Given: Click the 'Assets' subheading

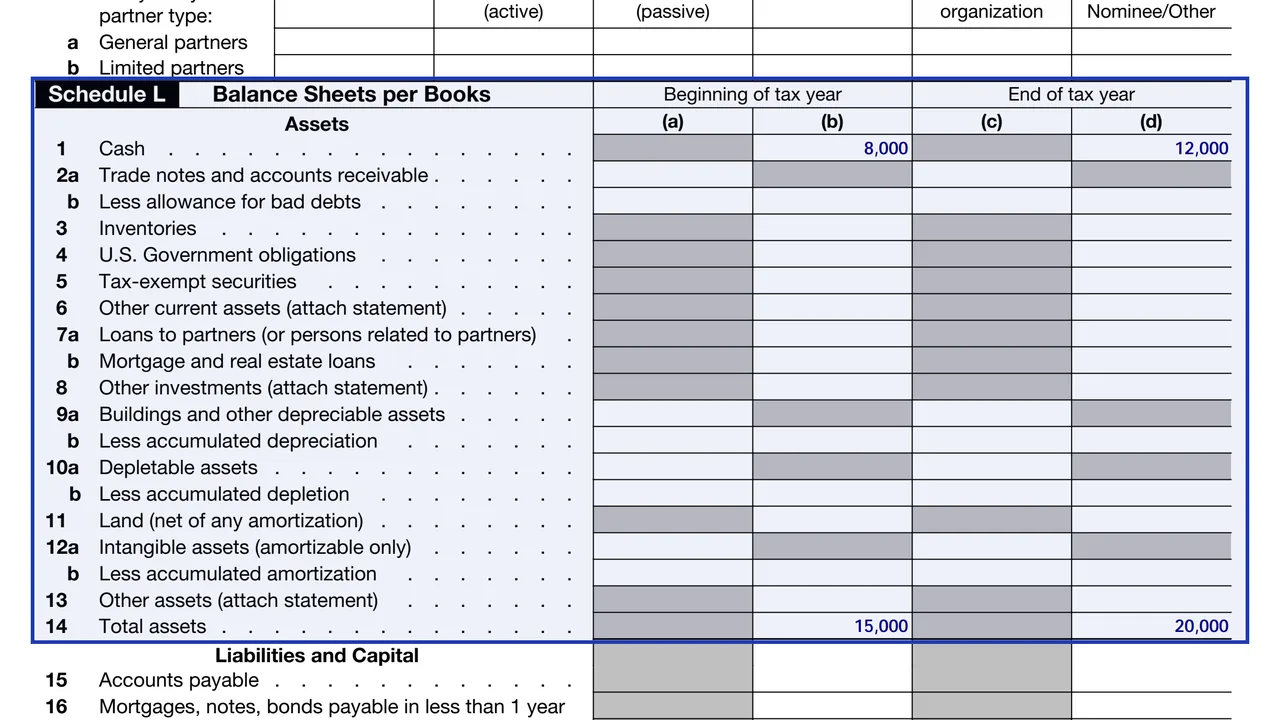Looking at the screenshot, I should tap(317, 124).
